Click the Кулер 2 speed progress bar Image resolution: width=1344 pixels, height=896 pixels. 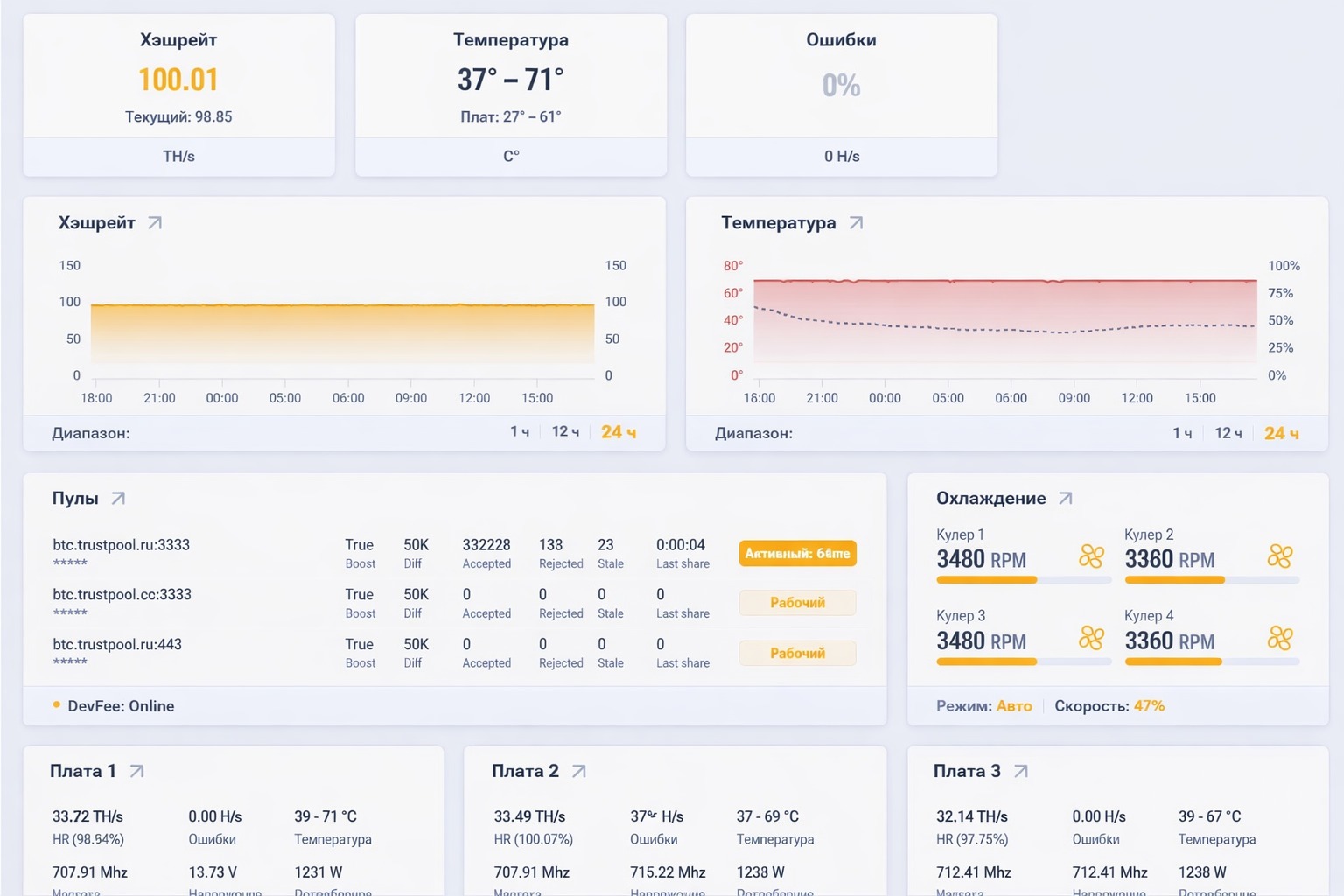(x=1211, y=580)
